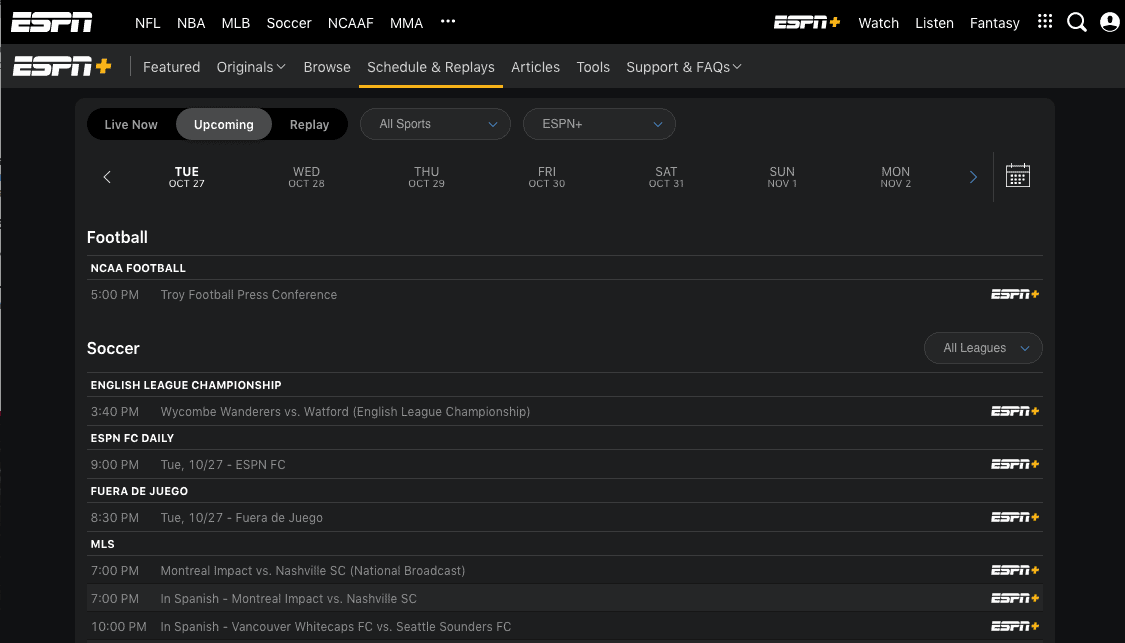
Task: Expand the Originals menu
Action: tap(251, 67)
